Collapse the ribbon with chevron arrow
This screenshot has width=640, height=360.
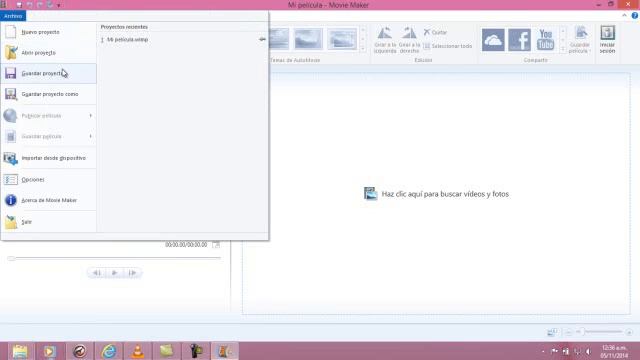pos(624,16)
